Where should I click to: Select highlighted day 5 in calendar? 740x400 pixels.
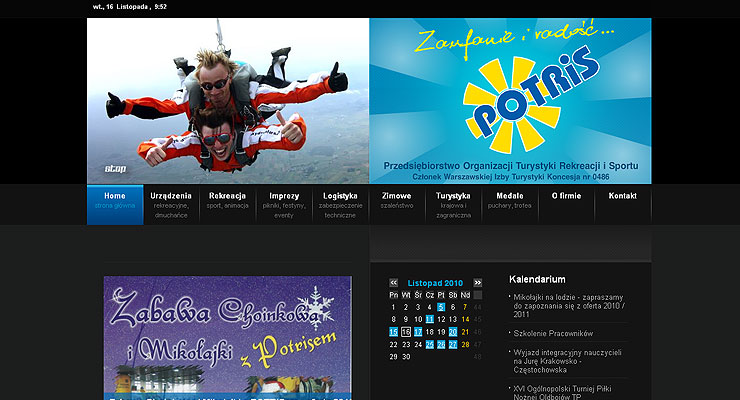click(441, 307)
